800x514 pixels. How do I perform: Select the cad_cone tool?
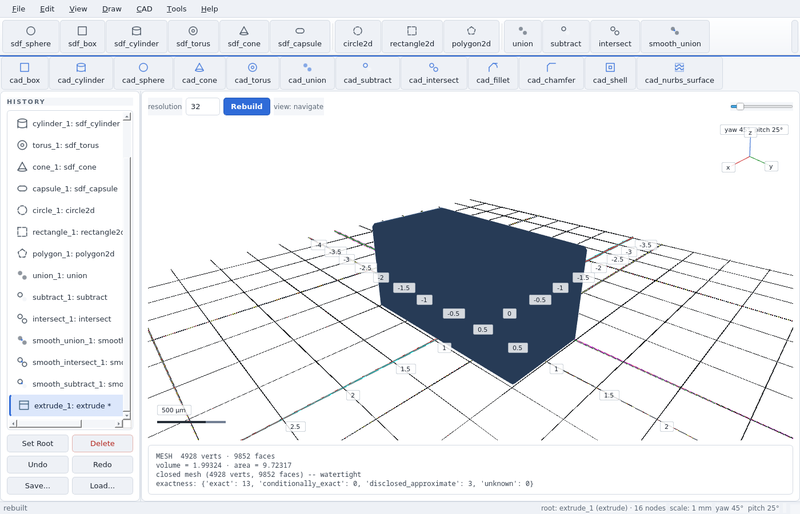(x=199, y=74)
